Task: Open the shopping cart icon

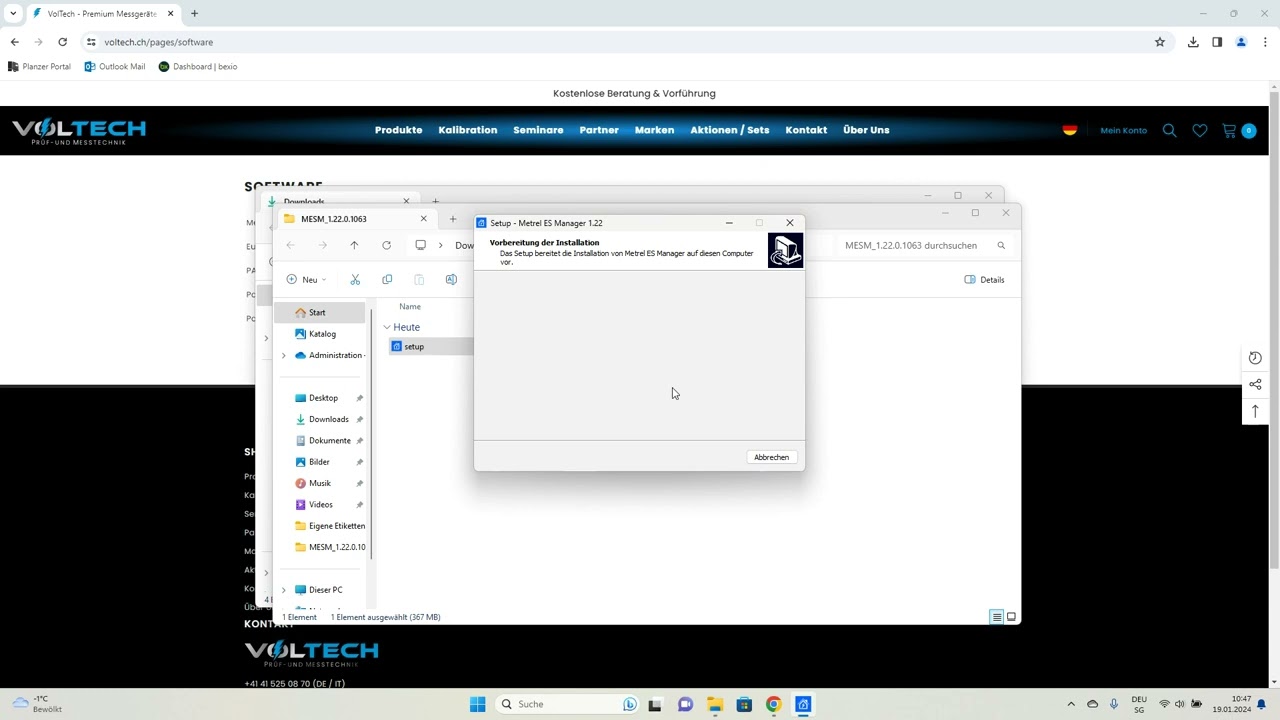Action: [1230, 130]
